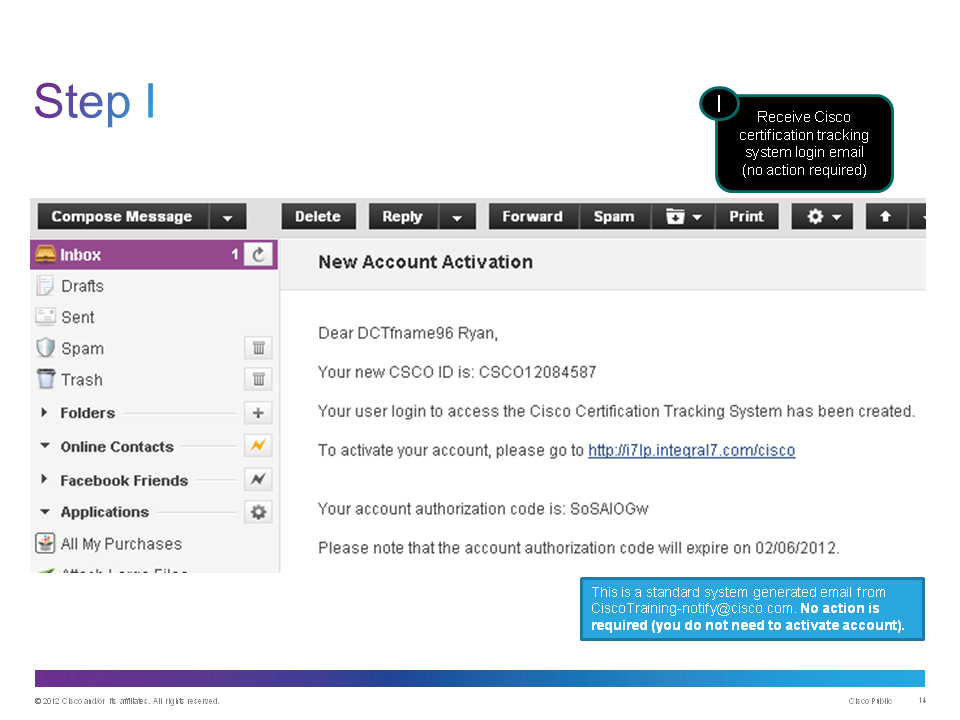Click the expiry date 02/06/2012 line

pos(579,548)
